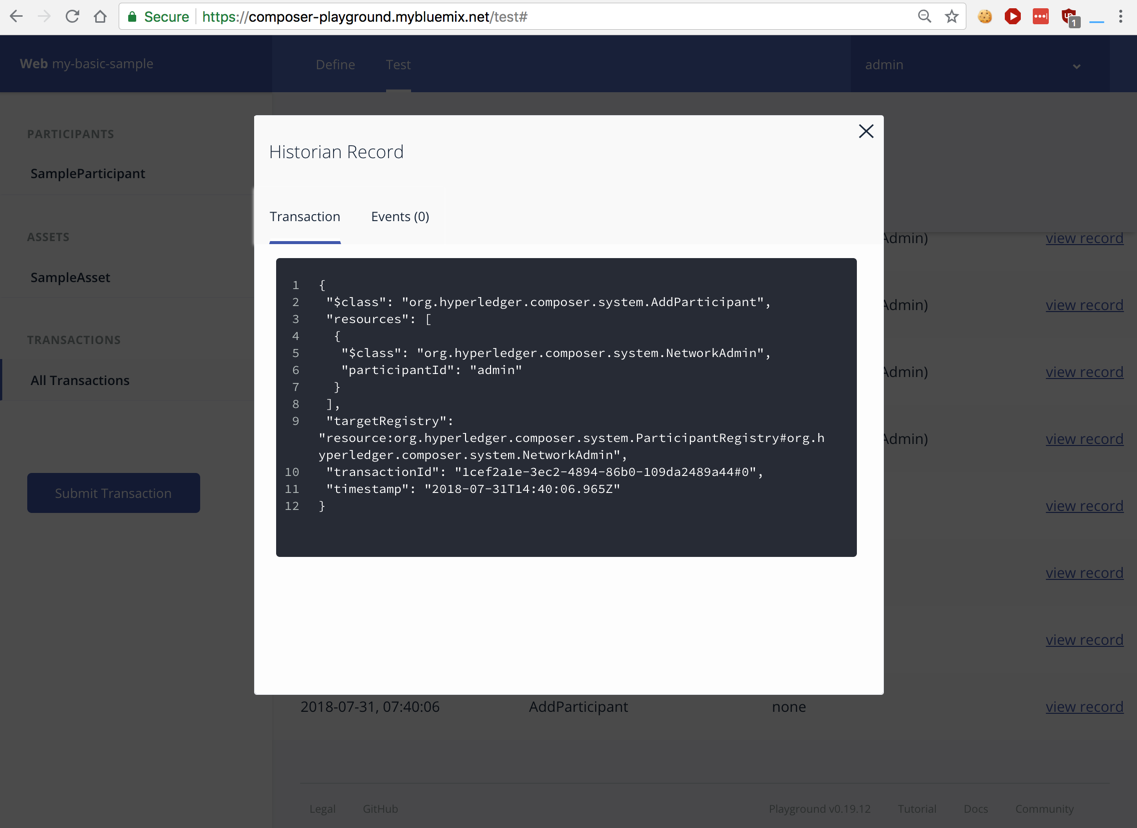1137x828 pixels.
Task: Open the Tutorial footer link
Action: tap(917, 809)
